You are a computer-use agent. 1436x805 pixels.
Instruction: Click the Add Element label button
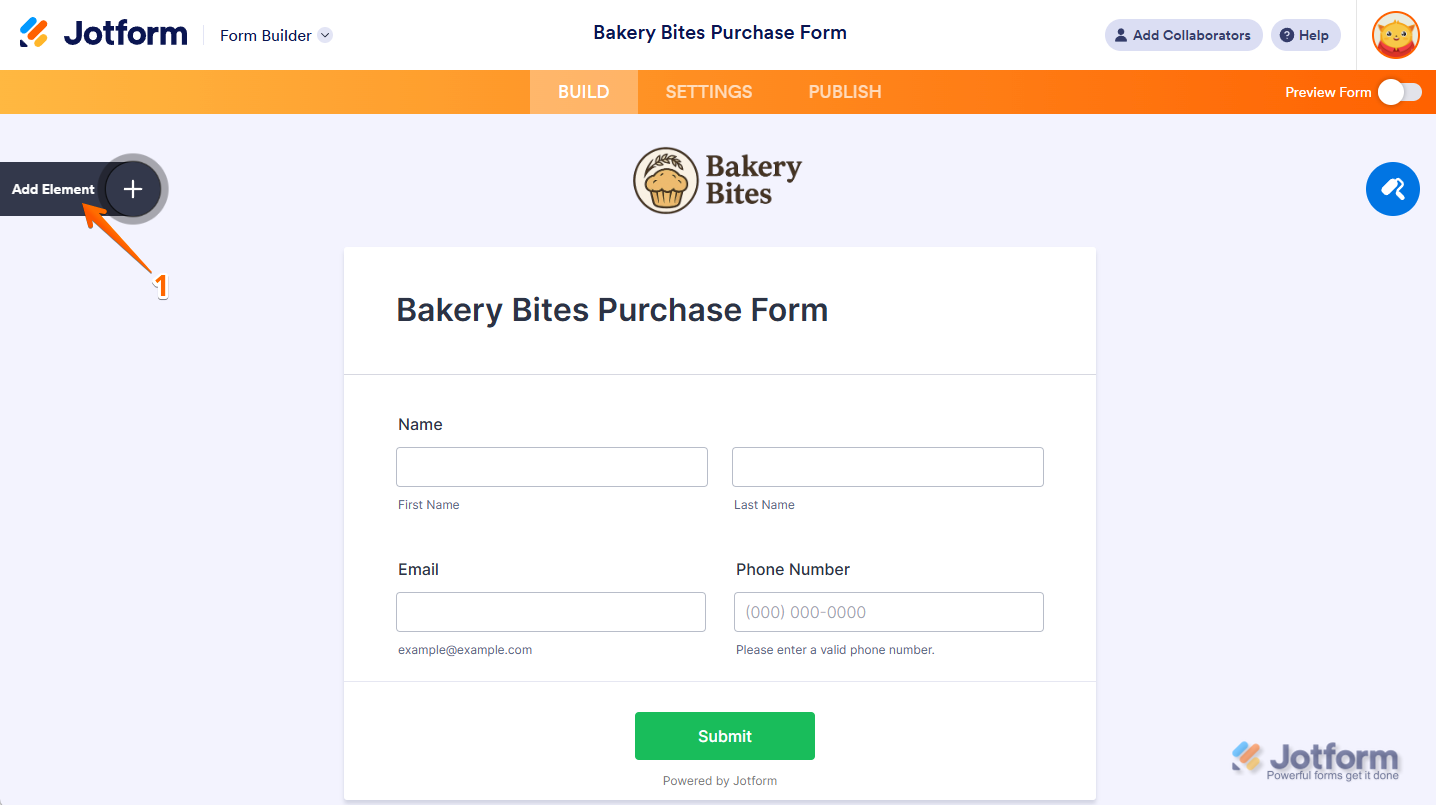click(x=53, y=189)
